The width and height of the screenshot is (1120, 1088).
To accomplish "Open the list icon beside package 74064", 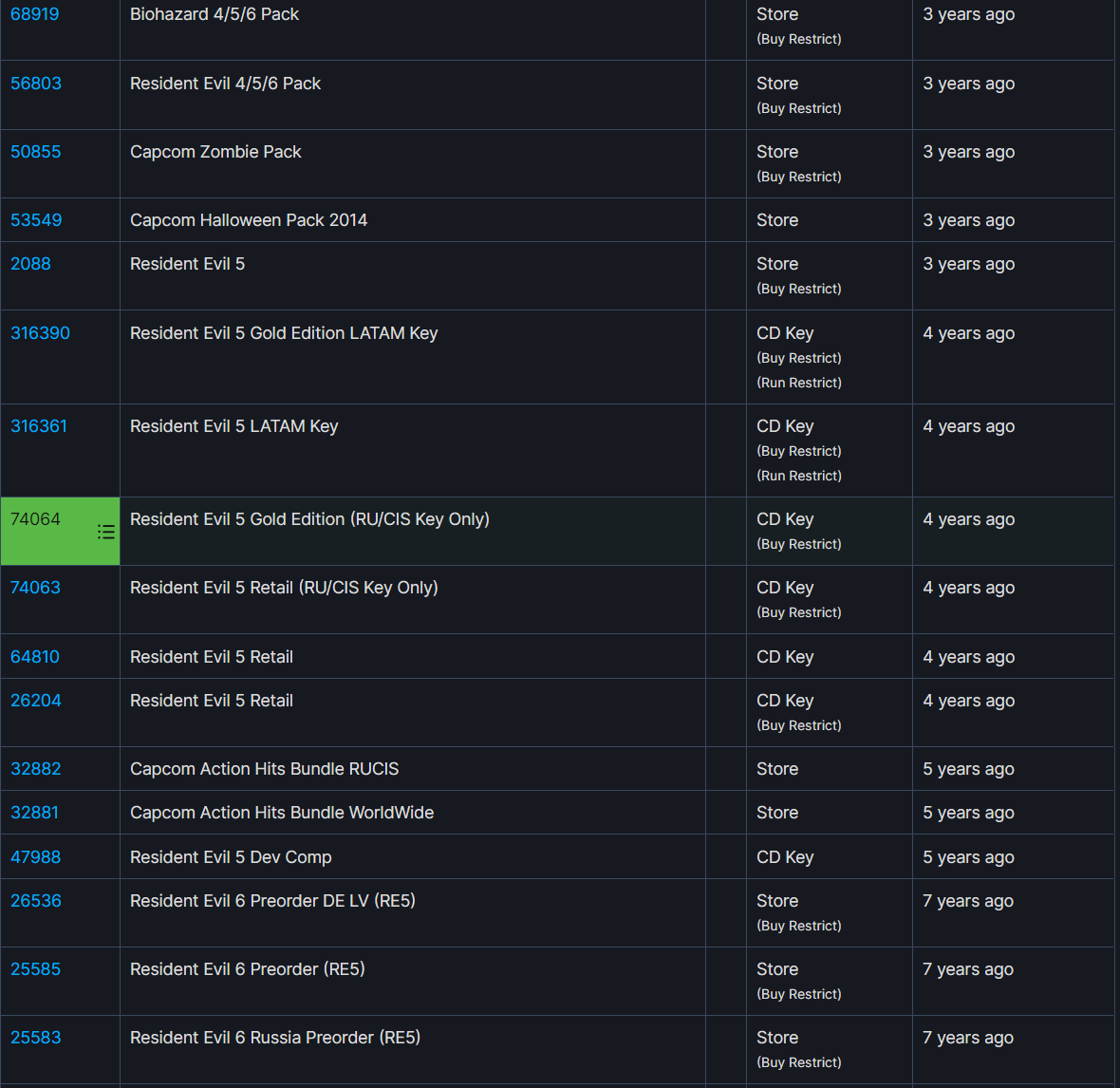I will click(105, 532).
